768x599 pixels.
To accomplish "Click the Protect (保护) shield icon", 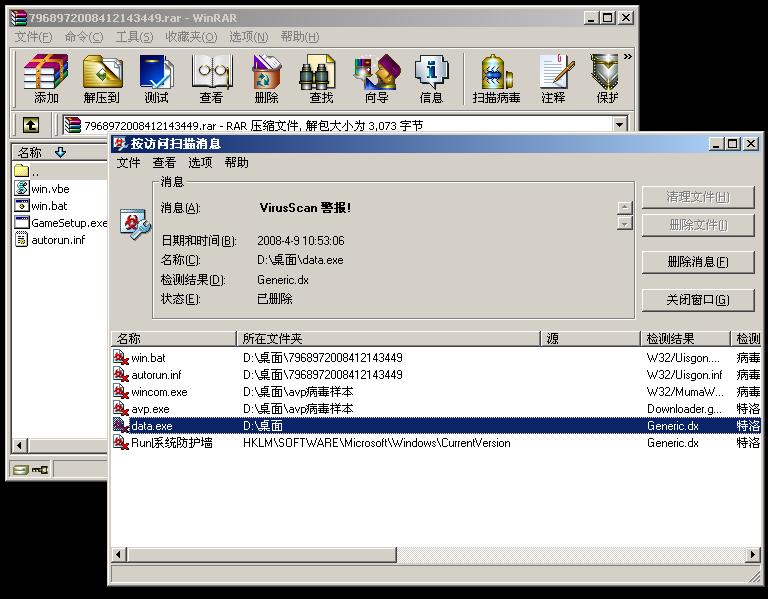I will (606, 78).
